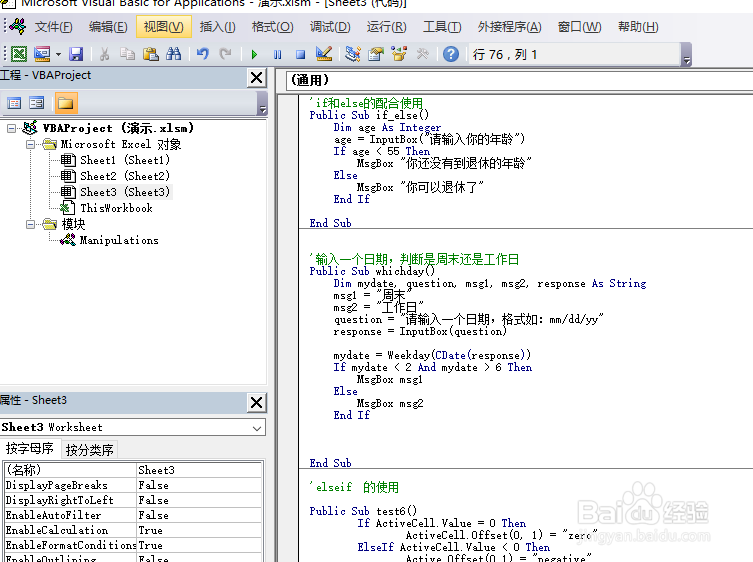The image size is (753, 562).
Task: Click the Insert UserForm icon
Action: [42, 54]
